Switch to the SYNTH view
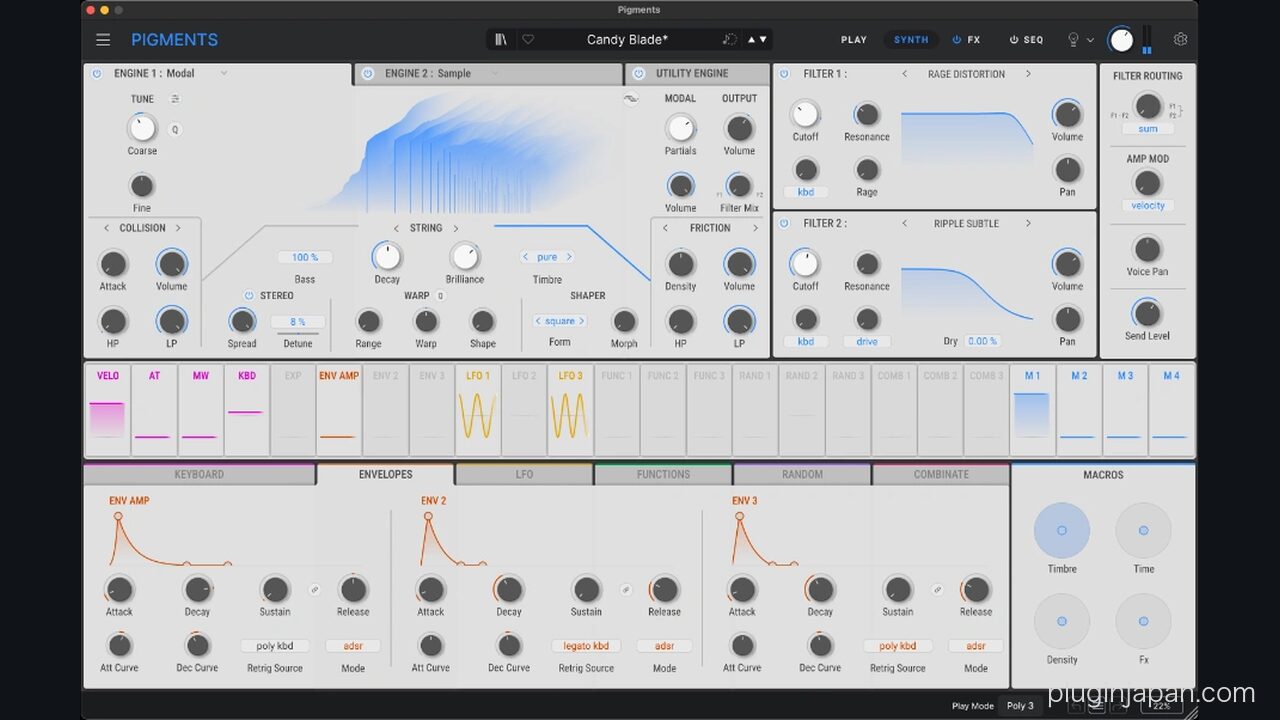 [x=911, y=40]
